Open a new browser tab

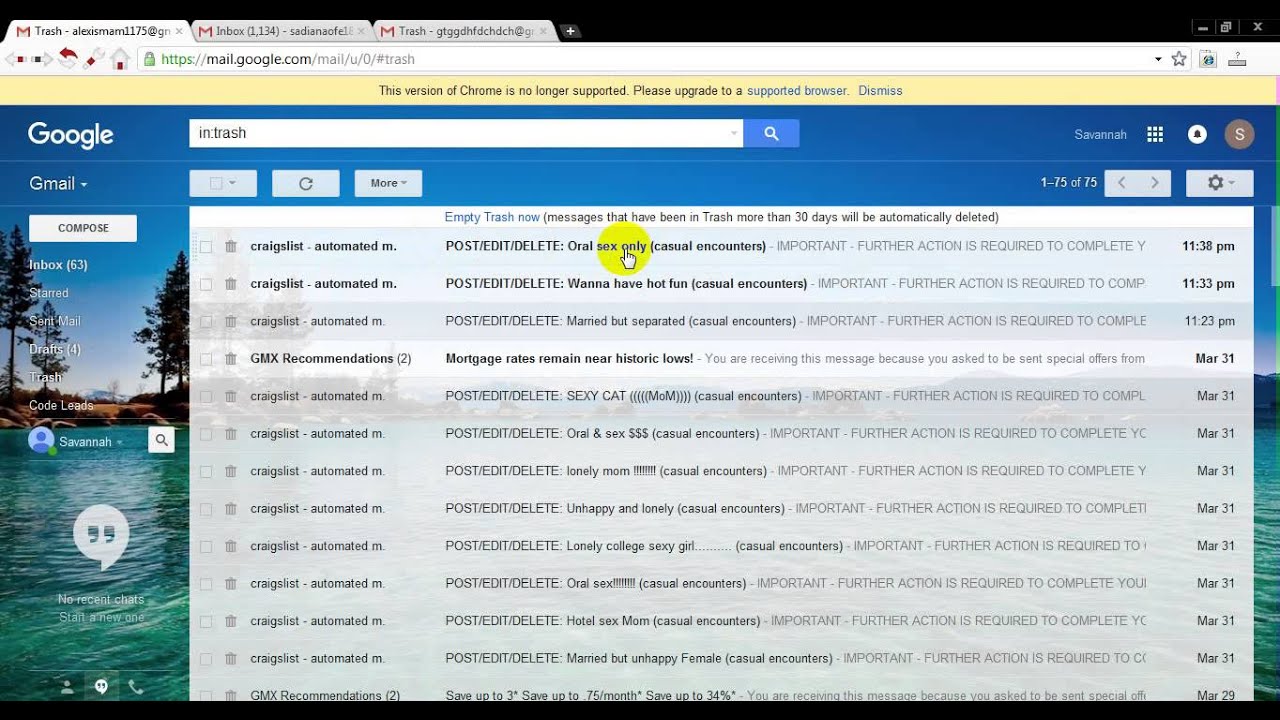(x=570, y=31)
